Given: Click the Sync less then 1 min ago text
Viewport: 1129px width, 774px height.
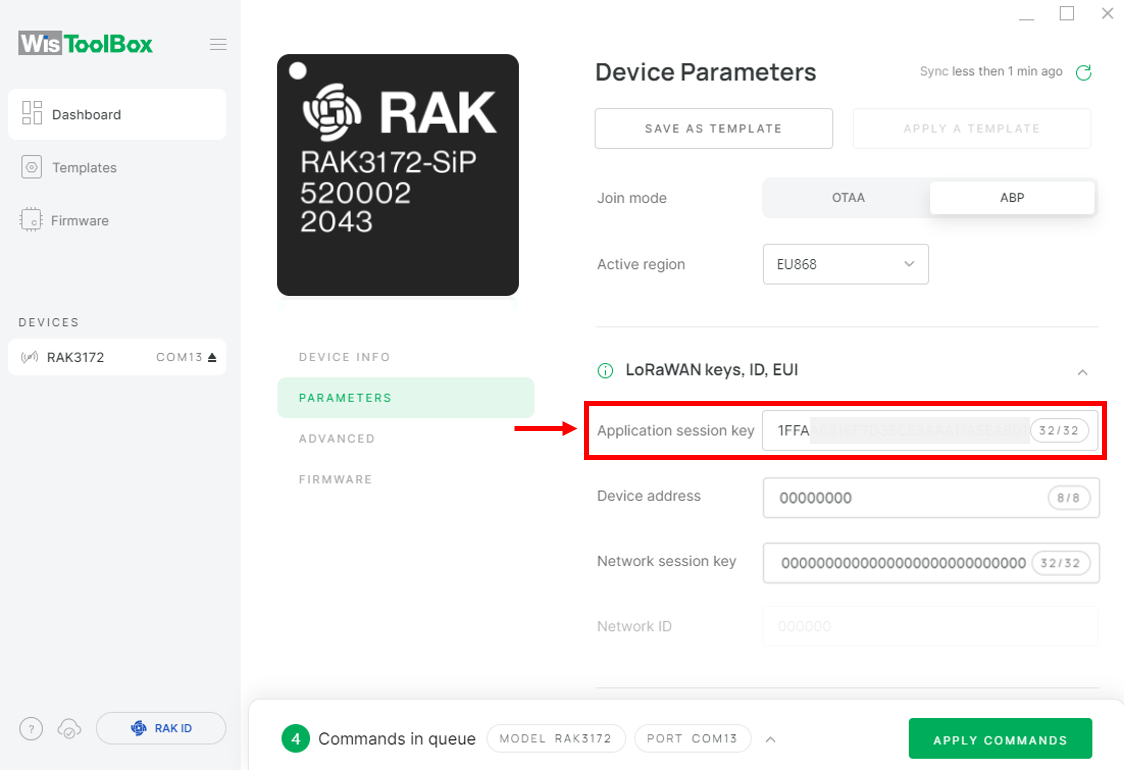Looking at the screenshot, I should click(x=991, y=71).
